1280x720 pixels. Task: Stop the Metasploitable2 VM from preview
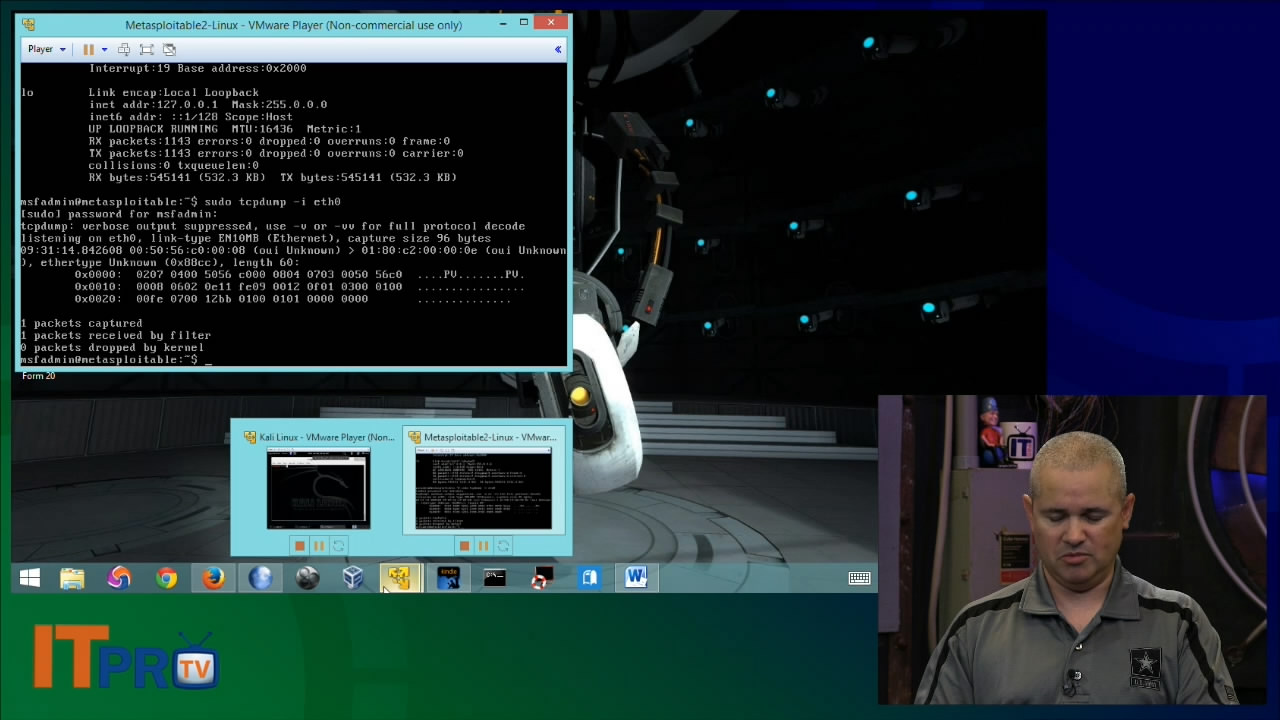click(x=464, y=545)
